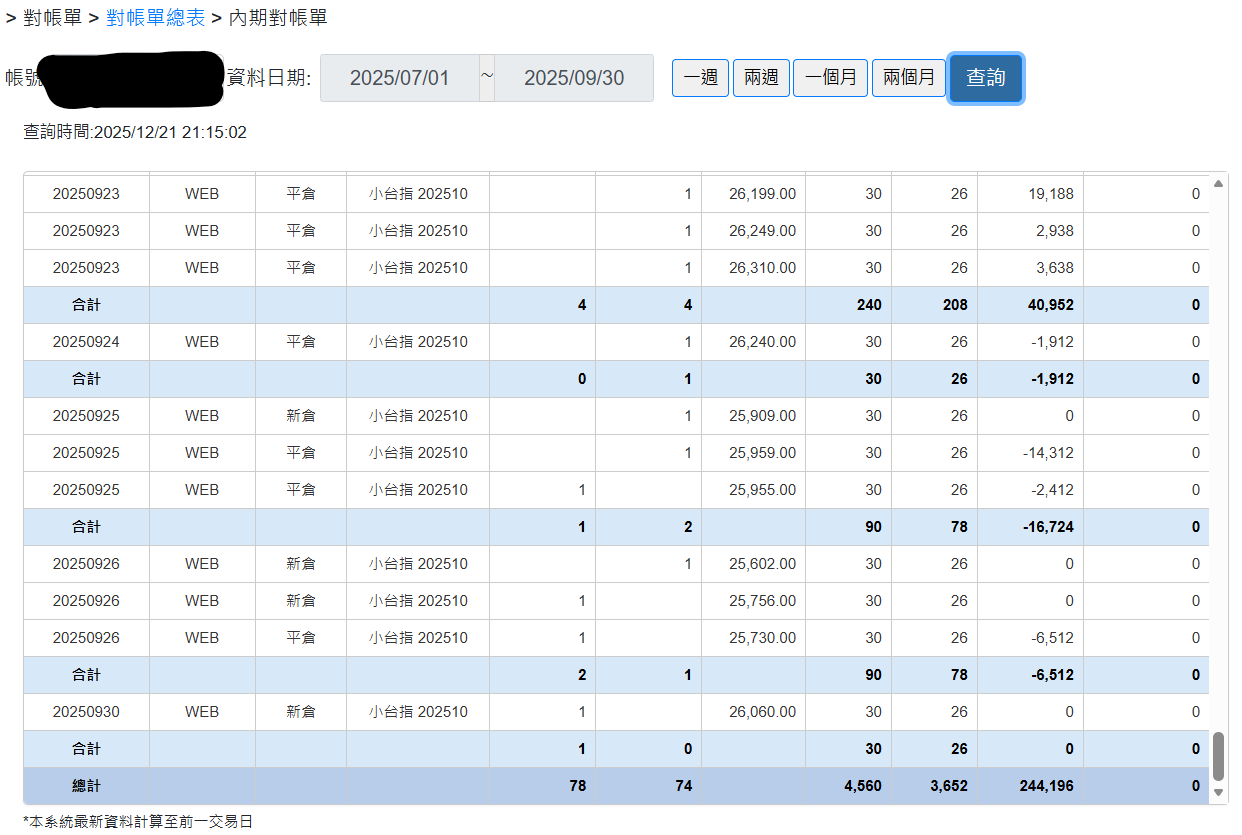Choose the 一個月 date range button
This screenshot has width=1242, height=835.
click(x=830, y=78)
